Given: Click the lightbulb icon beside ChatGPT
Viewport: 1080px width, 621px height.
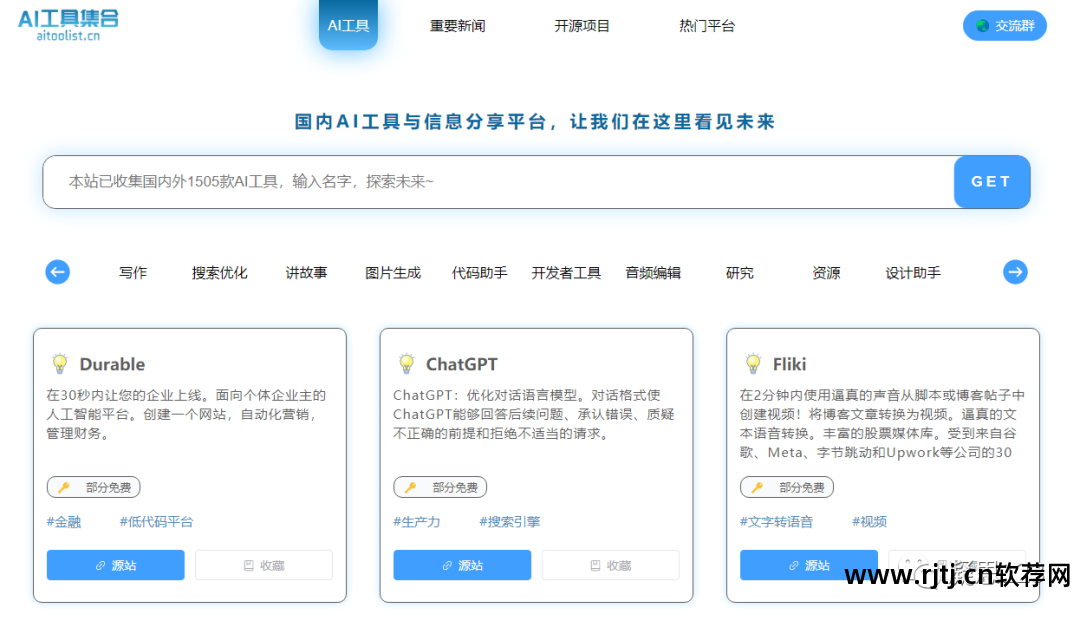Looking at the screenshot, I should pos(406,364).
